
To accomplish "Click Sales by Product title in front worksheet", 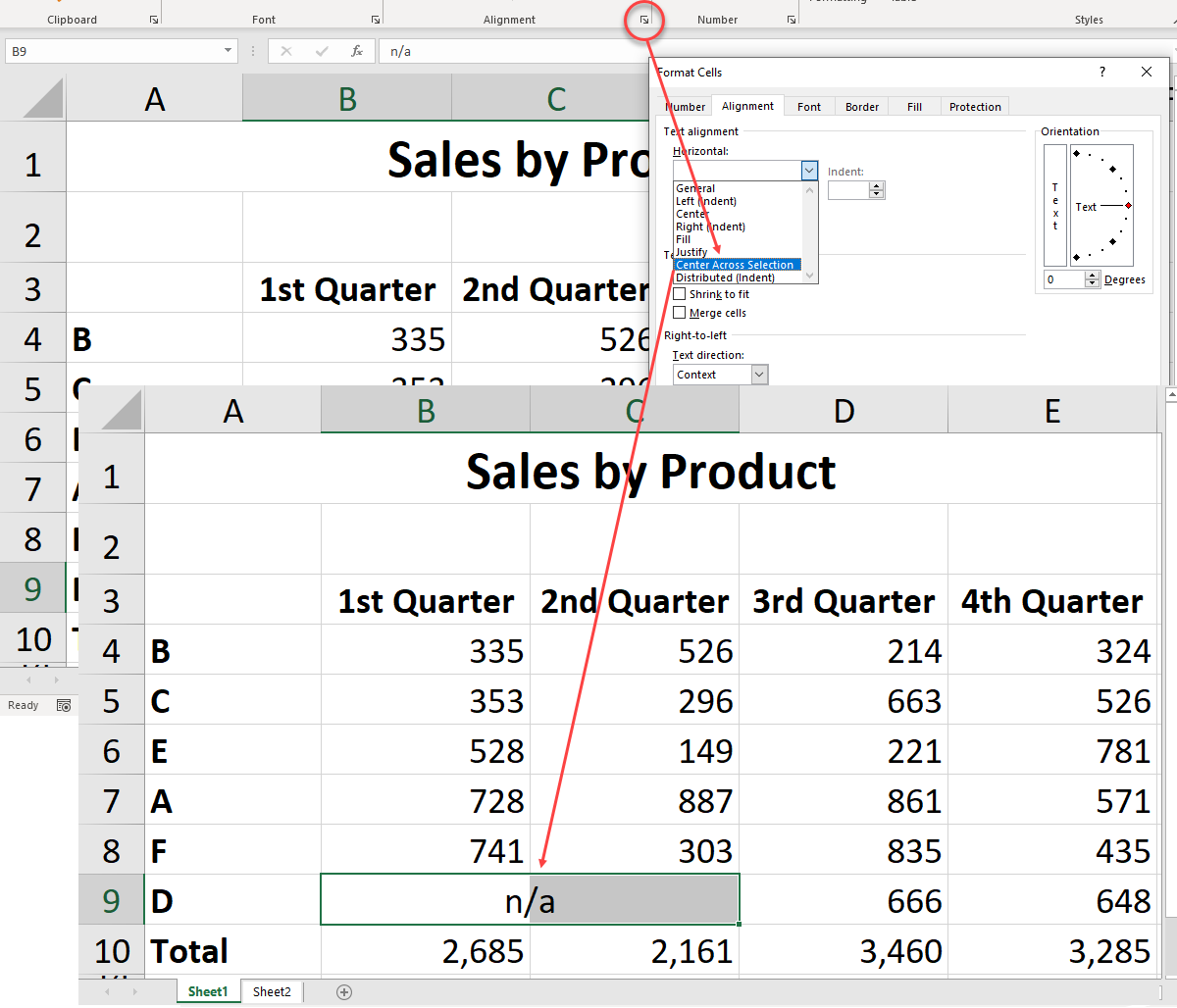I will pos(650,472).
